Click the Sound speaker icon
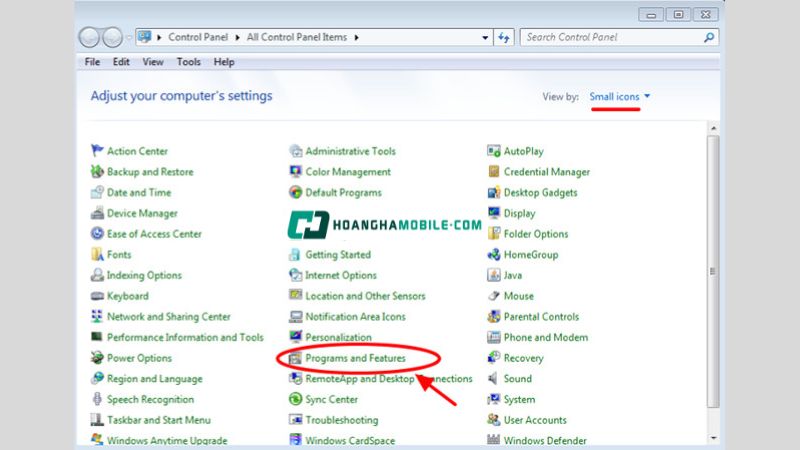The image size is (800, 450). (x=494, y=379)
